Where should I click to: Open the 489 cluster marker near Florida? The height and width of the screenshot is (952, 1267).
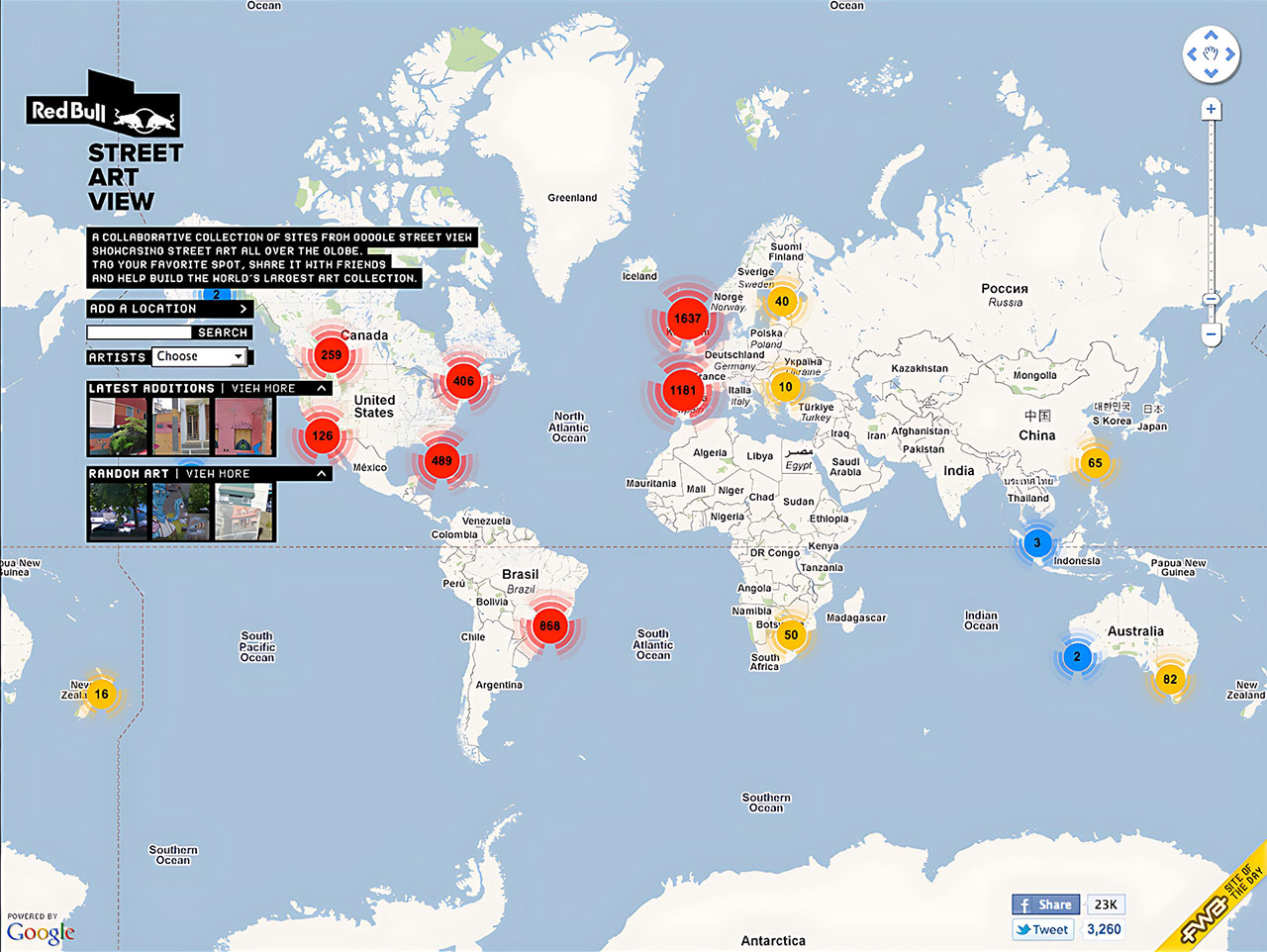pos(441,460)
